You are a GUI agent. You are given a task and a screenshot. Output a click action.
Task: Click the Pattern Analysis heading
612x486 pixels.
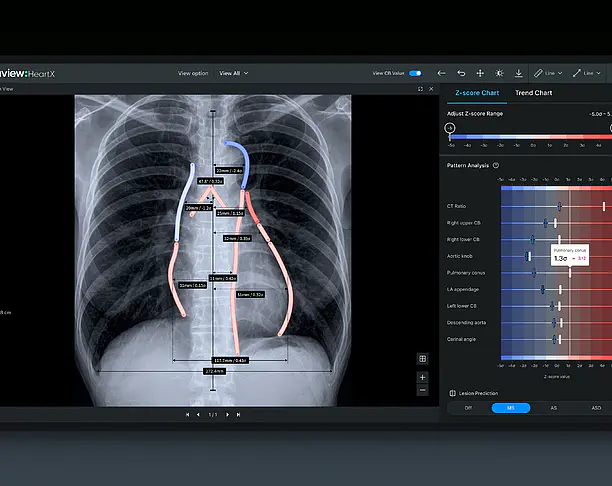point(468,166)
